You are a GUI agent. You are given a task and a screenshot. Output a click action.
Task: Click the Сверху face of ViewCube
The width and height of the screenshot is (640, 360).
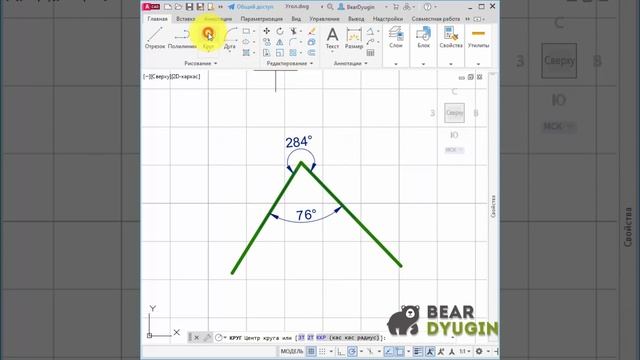454,113
